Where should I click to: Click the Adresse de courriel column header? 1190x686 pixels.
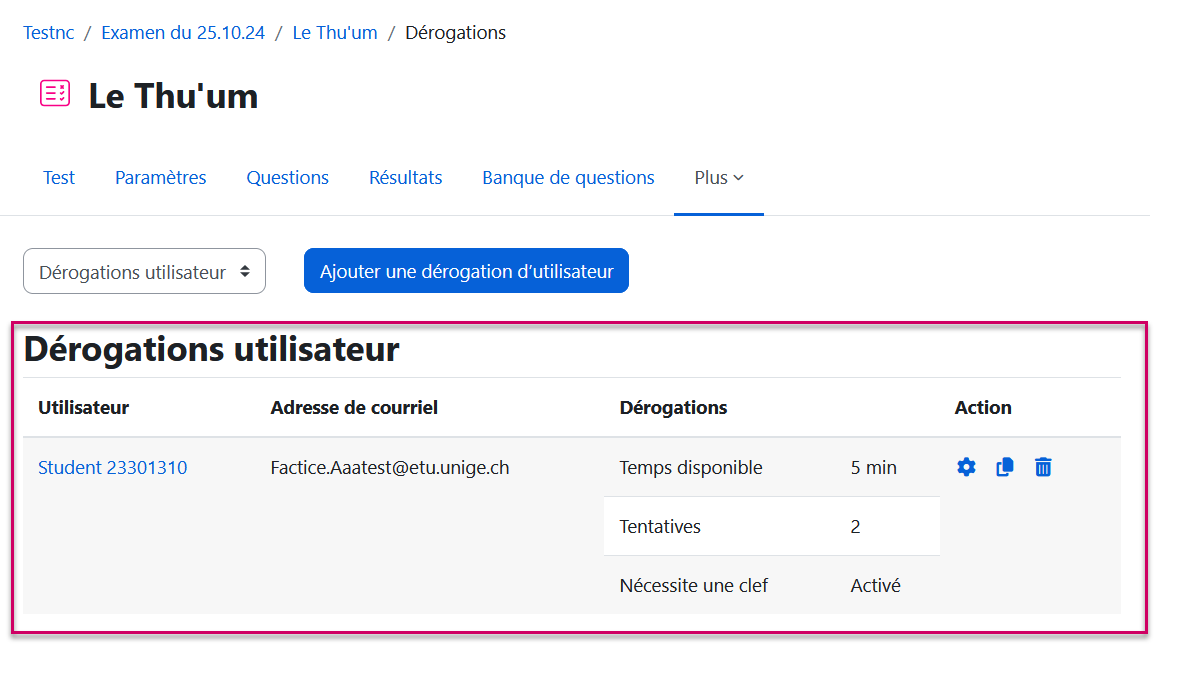point(354,407)
